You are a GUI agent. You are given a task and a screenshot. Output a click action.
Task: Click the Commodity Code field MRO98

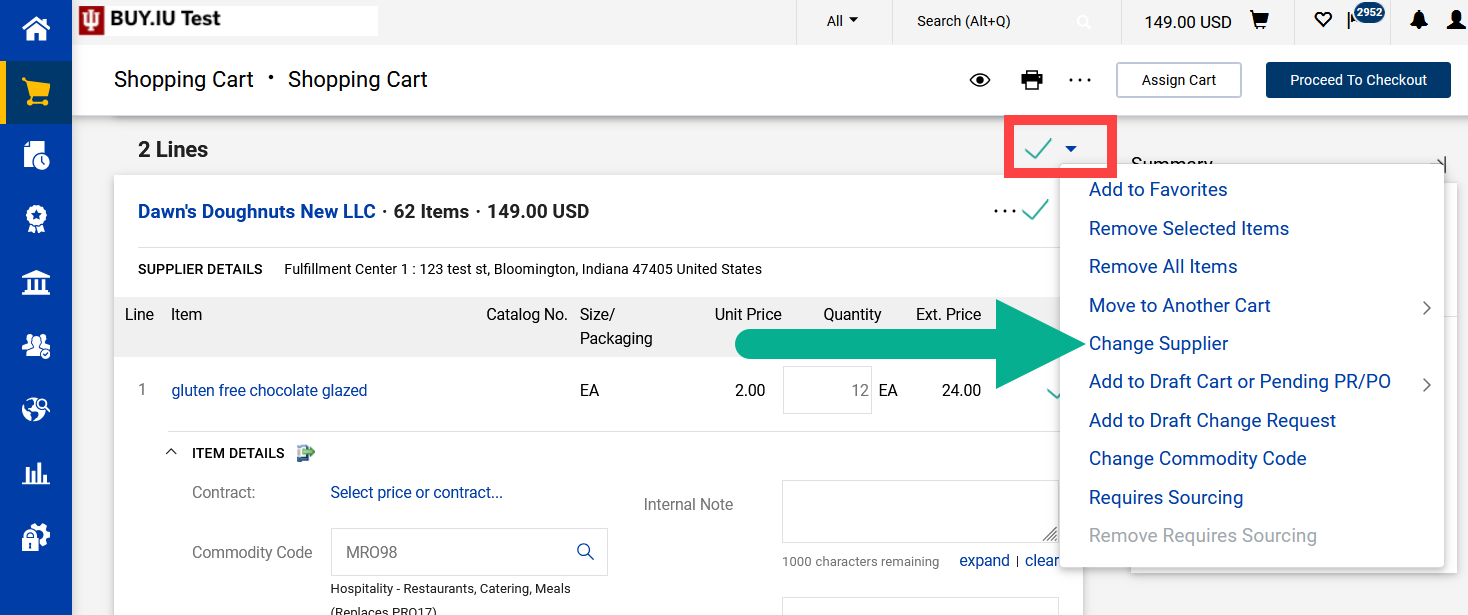point(469,552)
